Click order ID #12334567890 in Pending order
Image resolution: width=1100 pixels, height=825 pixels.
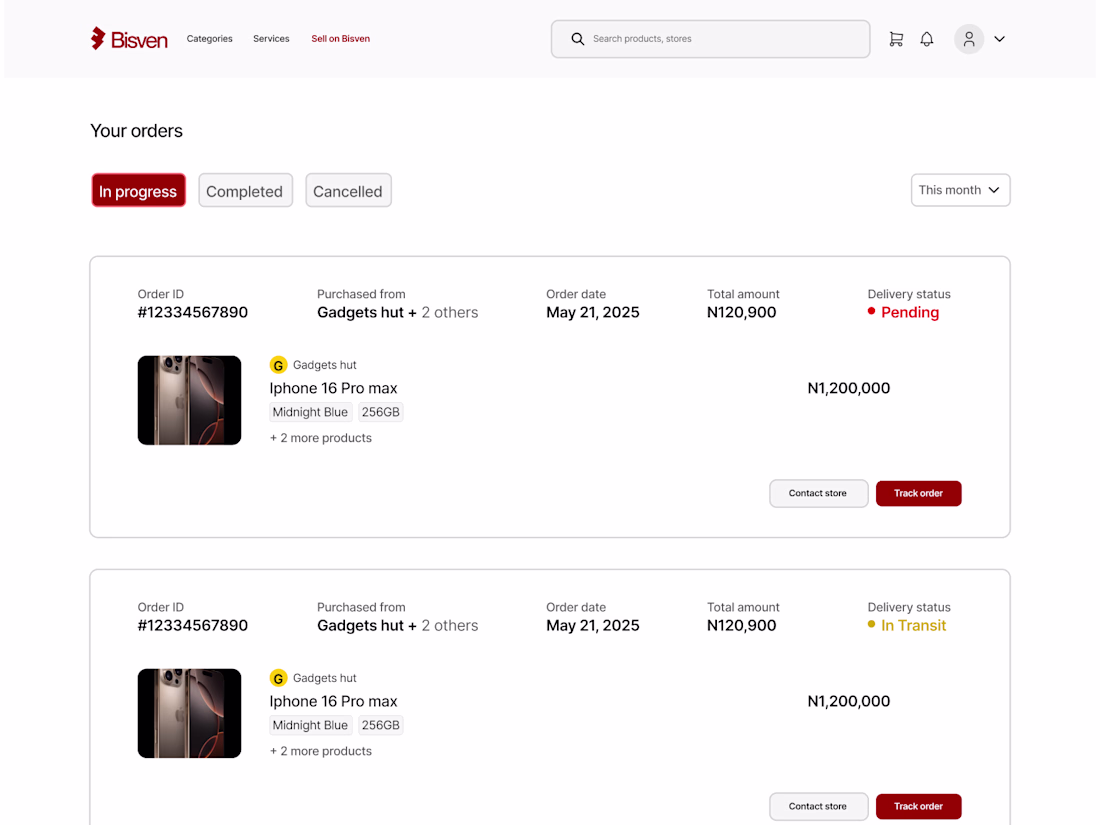(x=192, y=312)
